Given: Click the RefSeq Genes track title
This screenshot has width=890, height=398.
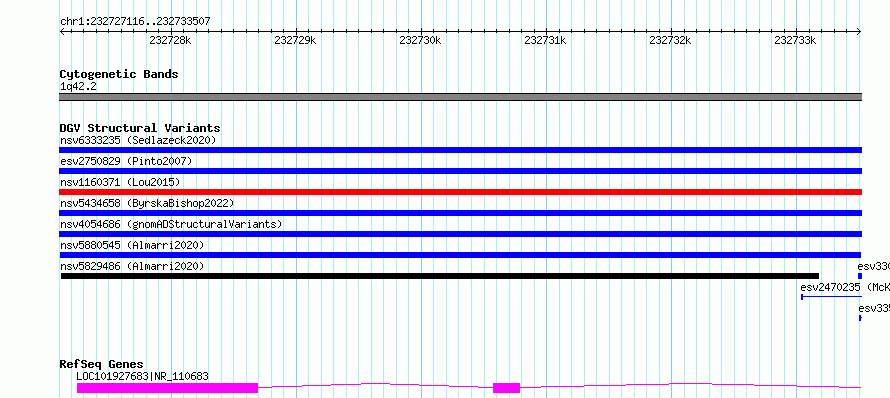Looking at the screenshot, I should (x=102, y=364).
